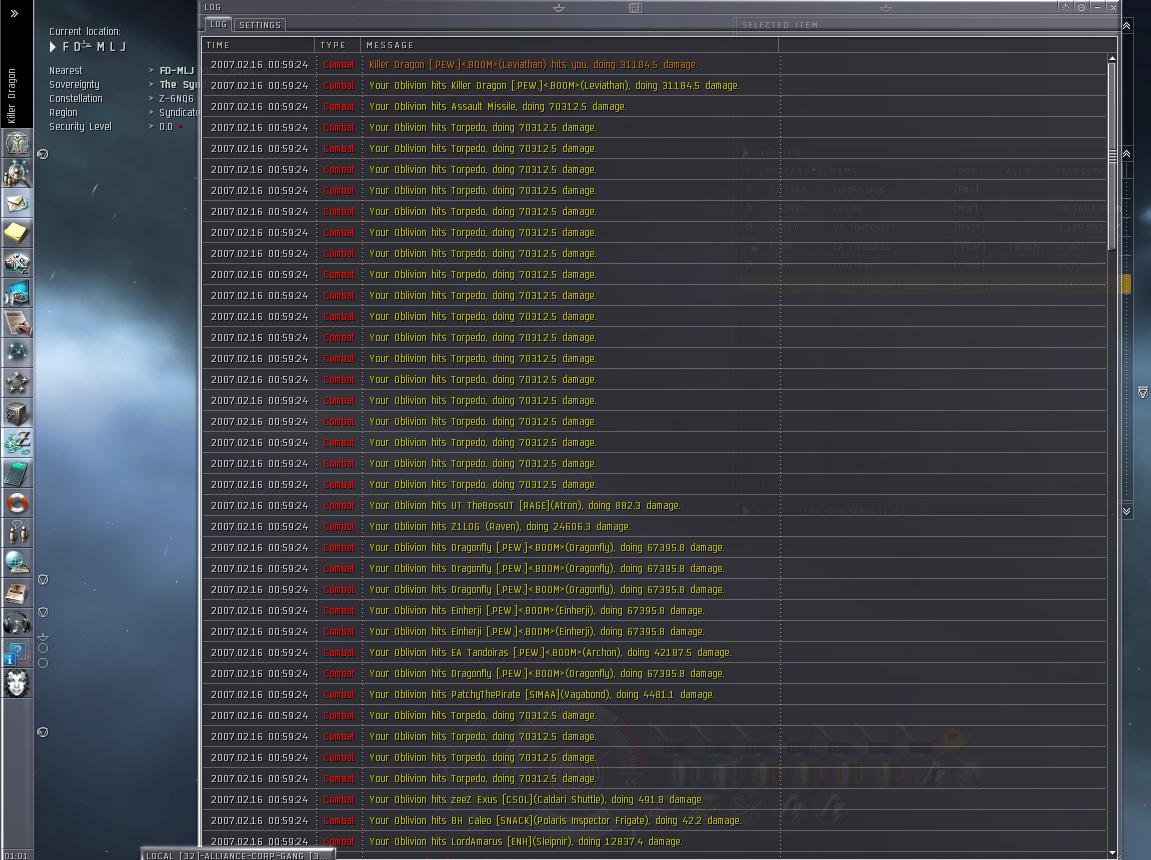Switch to the SETTINGS tab
Image resolution: width=1151 pixels, height=860 pixels.
click(260, 25)
